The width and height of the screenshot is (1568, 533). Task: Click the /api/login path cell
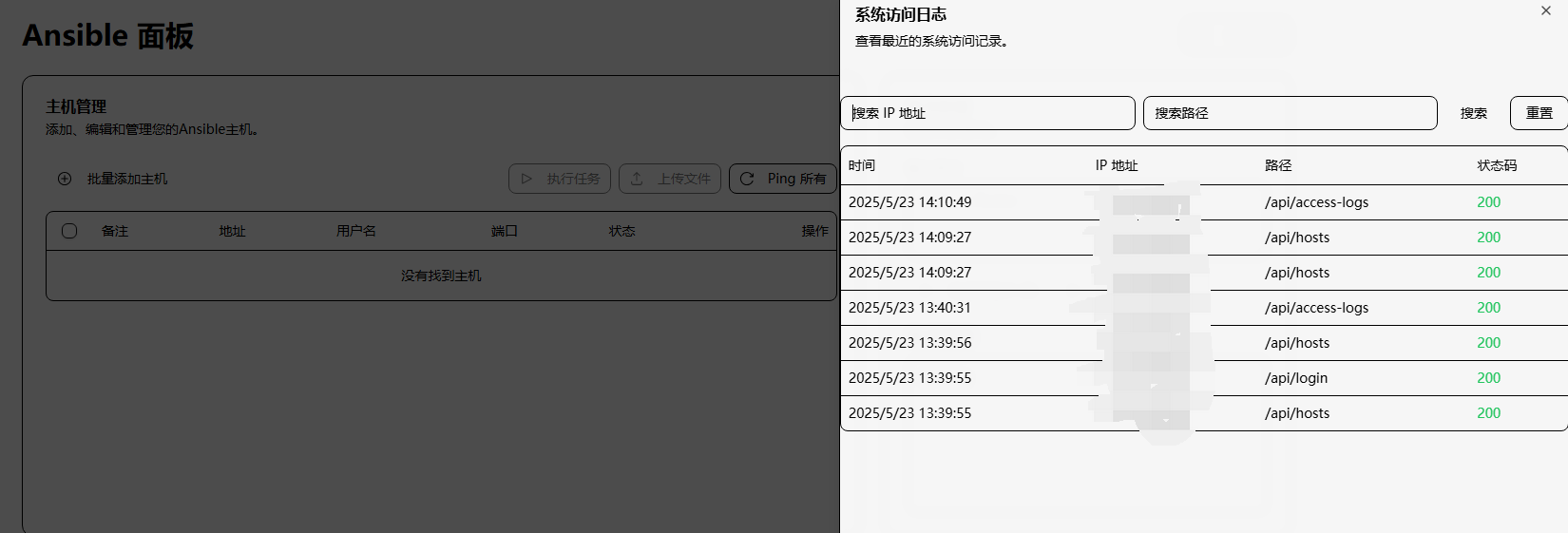tap(1296, 378)
